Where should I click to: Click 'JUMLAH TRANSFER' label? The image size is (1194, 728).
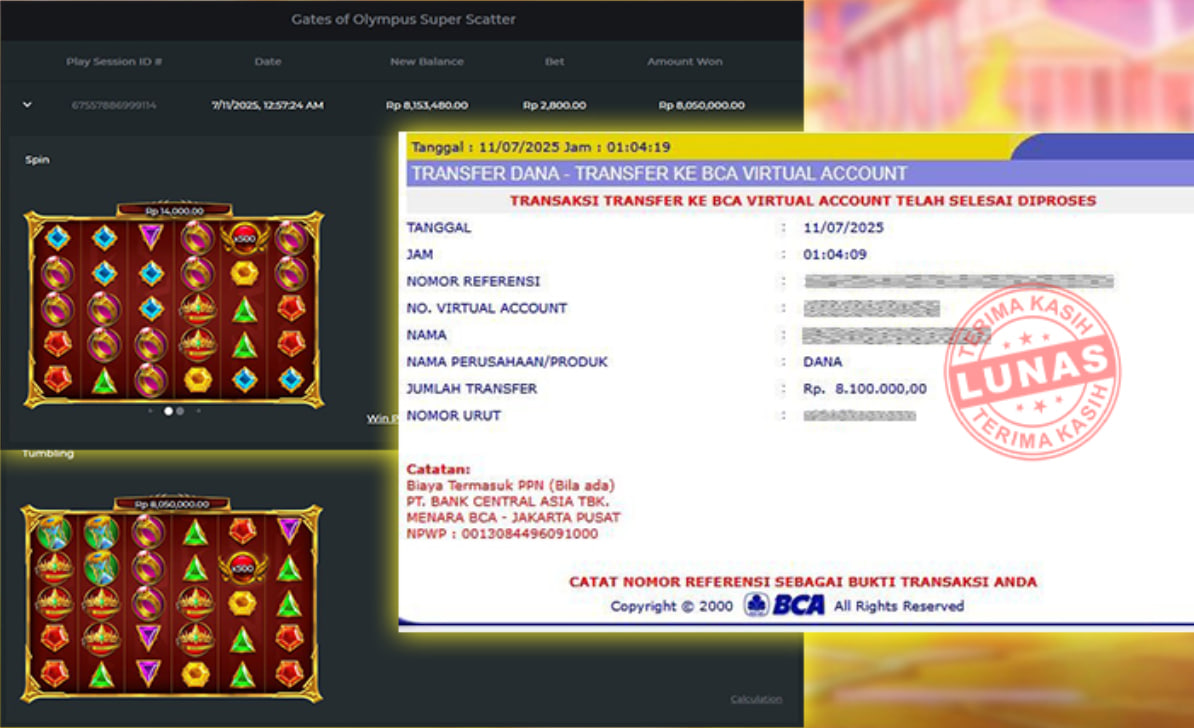471,388
